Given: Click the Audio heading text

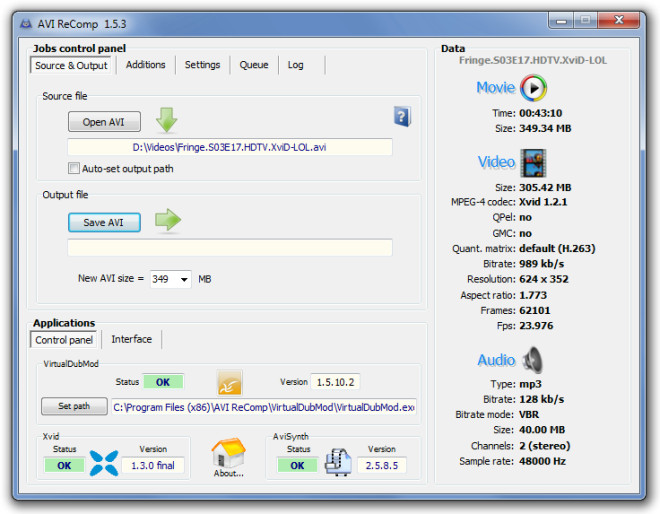Looking at the screenshot, I should point(496,360).
